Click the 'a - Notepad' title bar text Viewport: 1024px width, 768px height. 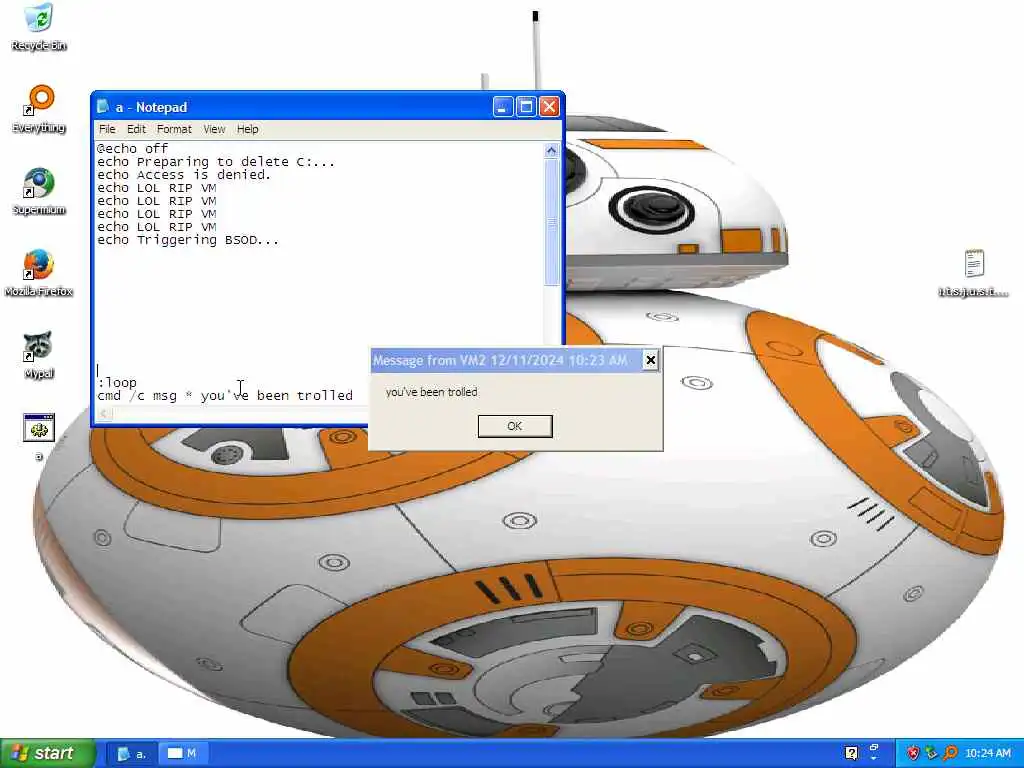point(152,107)
